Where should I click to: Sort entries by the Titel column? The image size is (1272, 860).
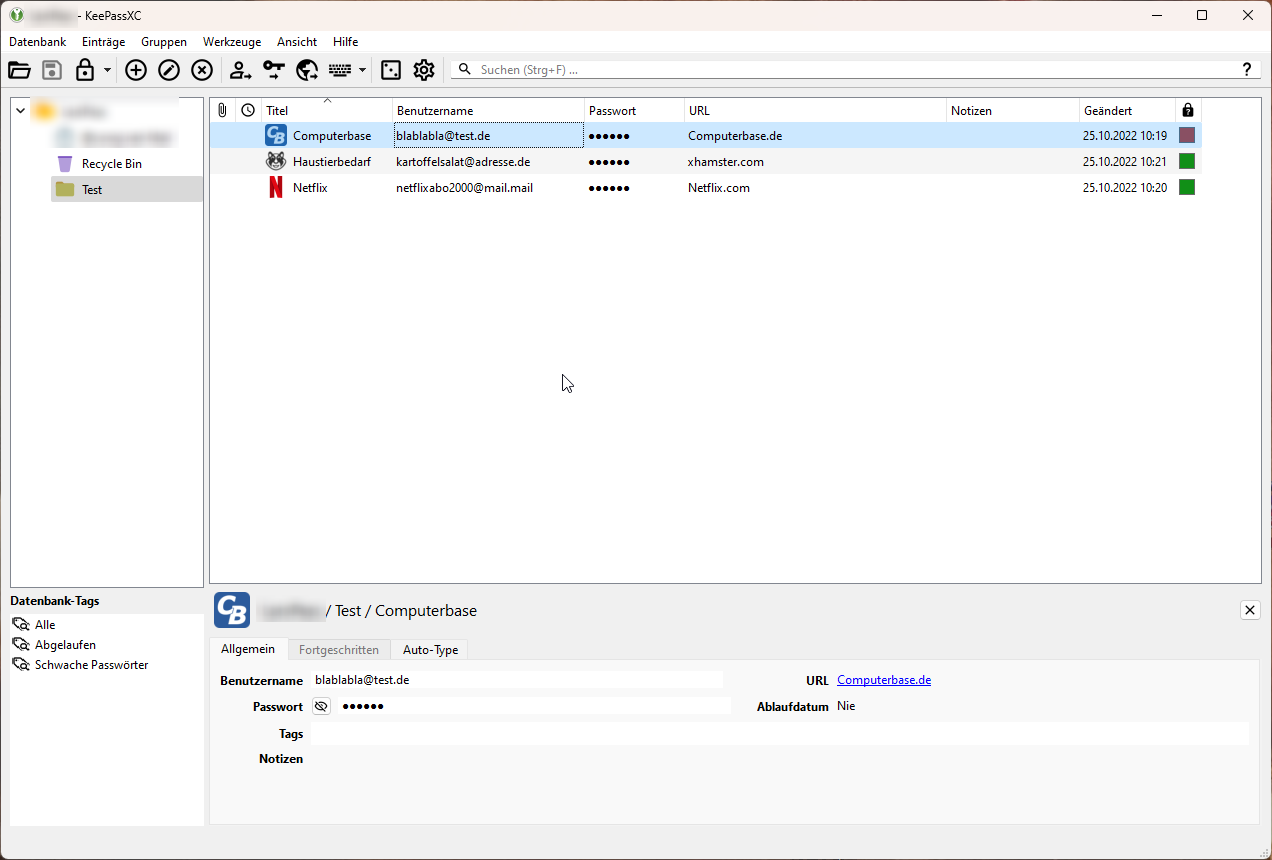point(327,111)
